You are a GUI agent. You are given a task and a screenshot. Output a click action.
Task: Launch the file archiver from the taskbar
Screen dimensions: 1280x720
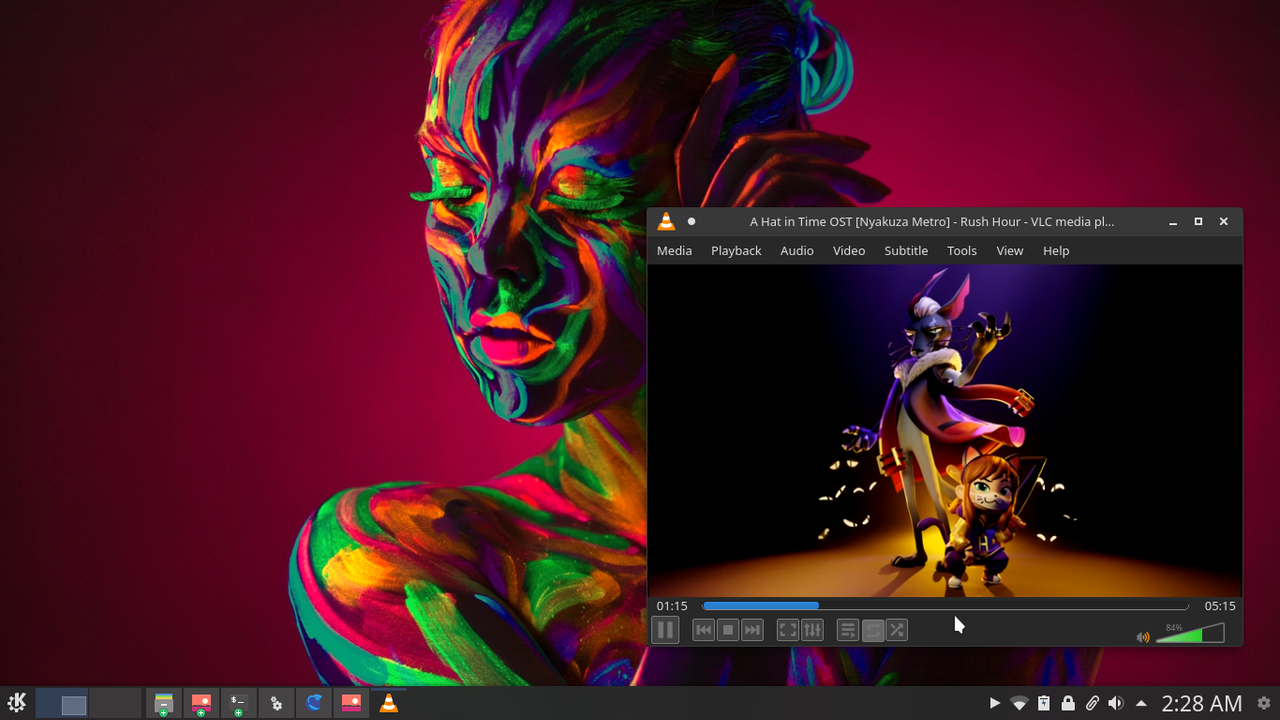tap(164, 703)
